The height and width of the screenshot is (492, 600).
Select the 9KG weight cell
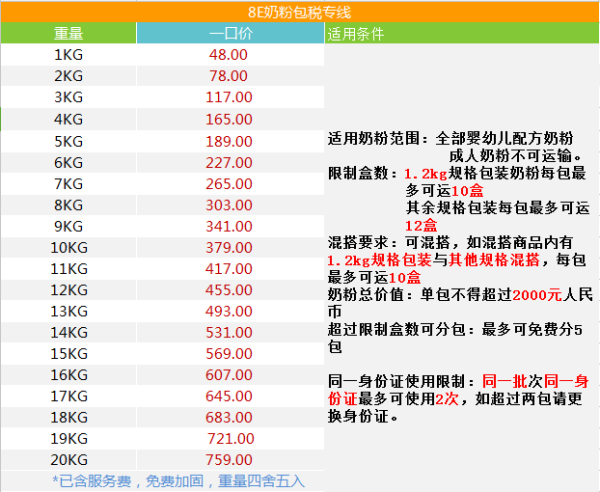(68, 226)
